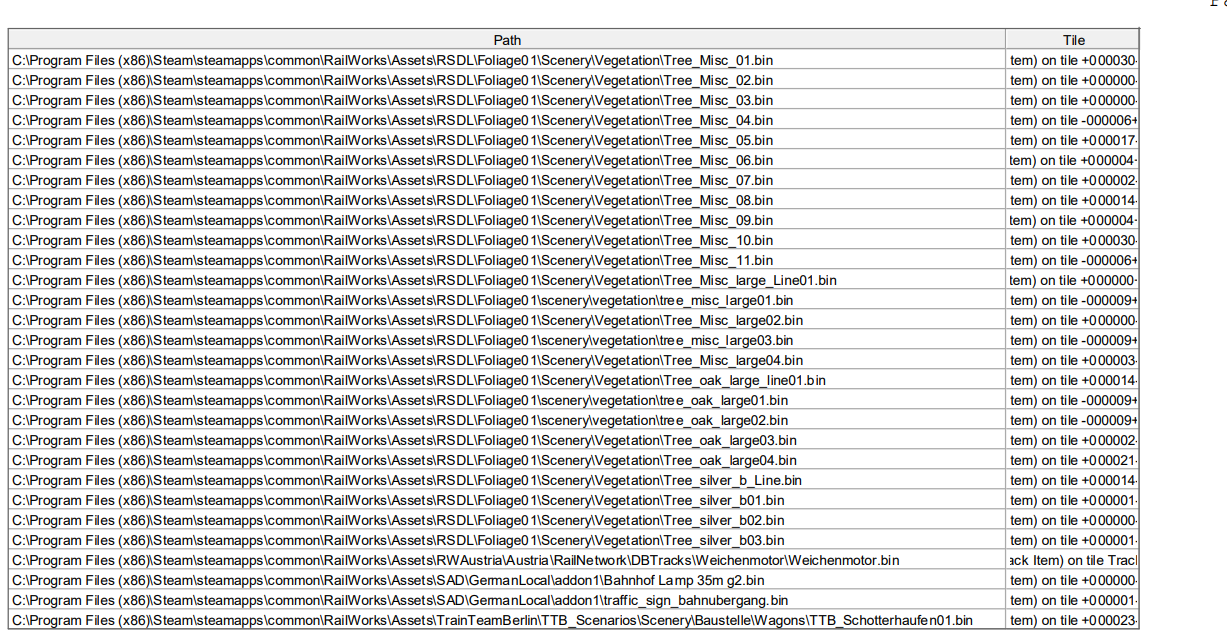Select the Bahnhof Lamp 35m g2.bin path

pos(507,580)
